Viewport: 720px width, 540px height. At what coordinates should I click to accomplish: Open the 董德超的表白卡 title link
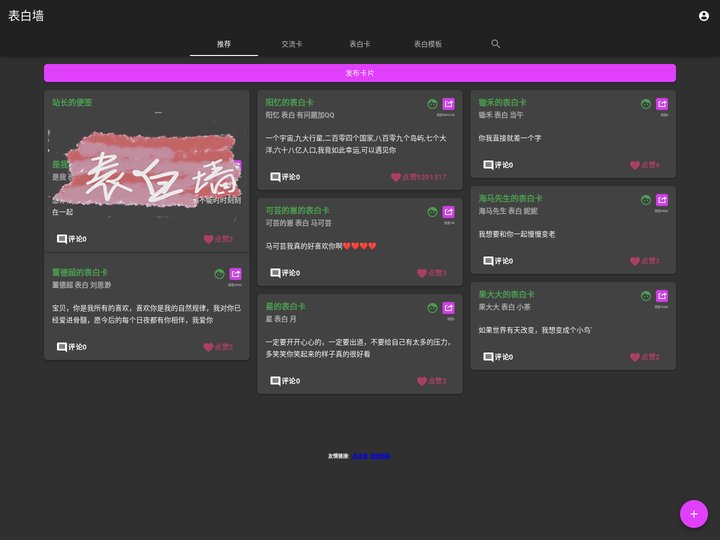pyautogui.click(x=80, y=272)
